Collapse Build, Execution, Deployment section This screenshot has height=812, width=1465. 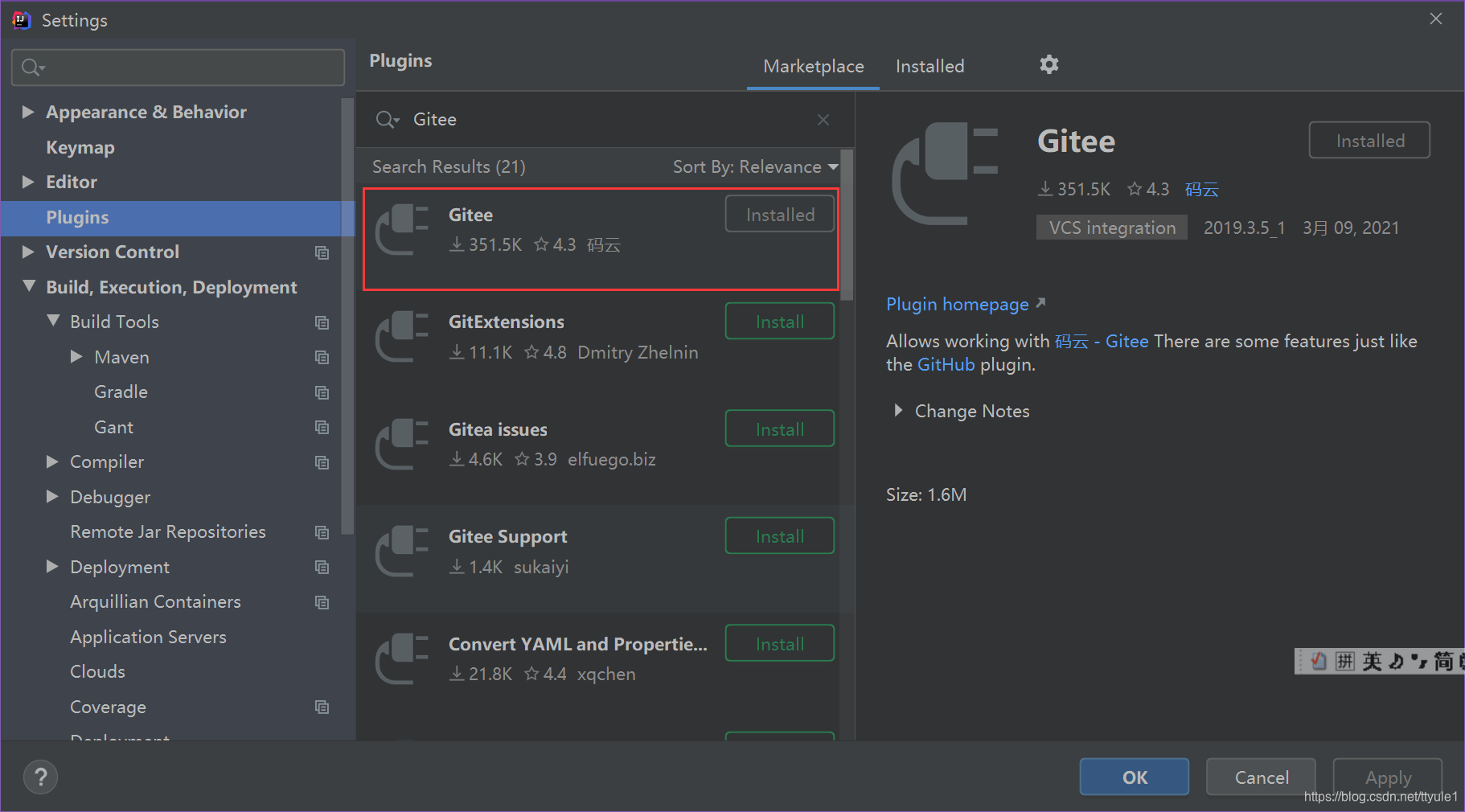(x=29, y=286)
